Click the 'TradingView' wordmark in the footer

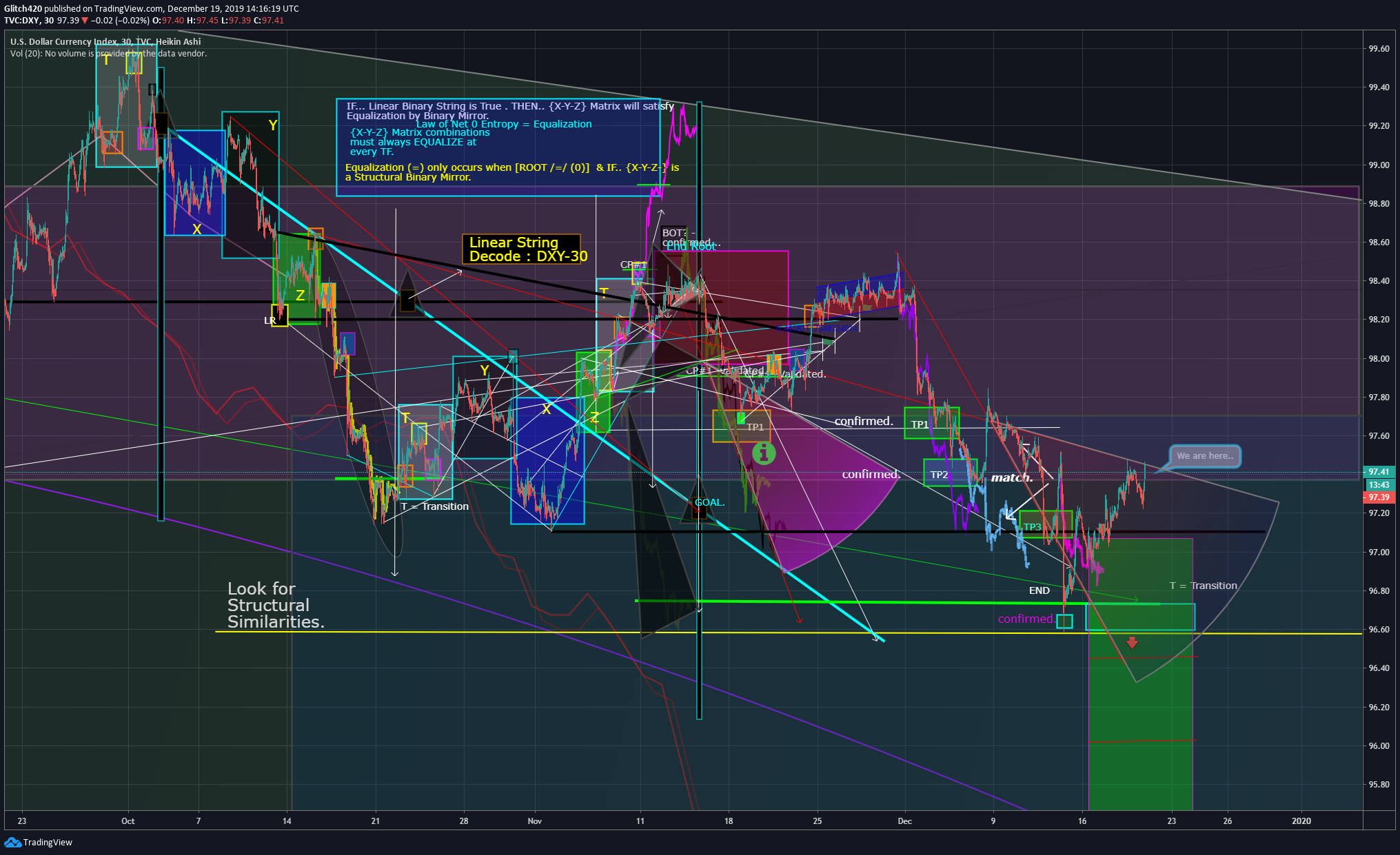coord(48,842)
